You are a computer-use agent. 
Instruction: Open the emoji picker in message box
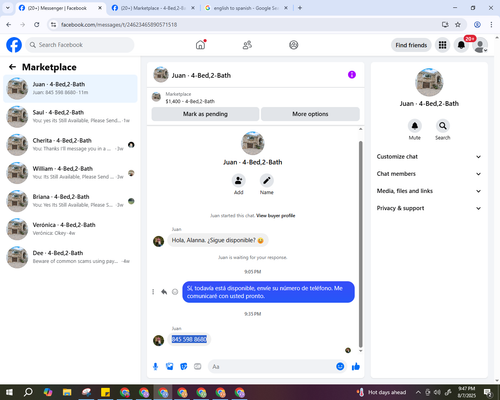click(x=340, y=367)
